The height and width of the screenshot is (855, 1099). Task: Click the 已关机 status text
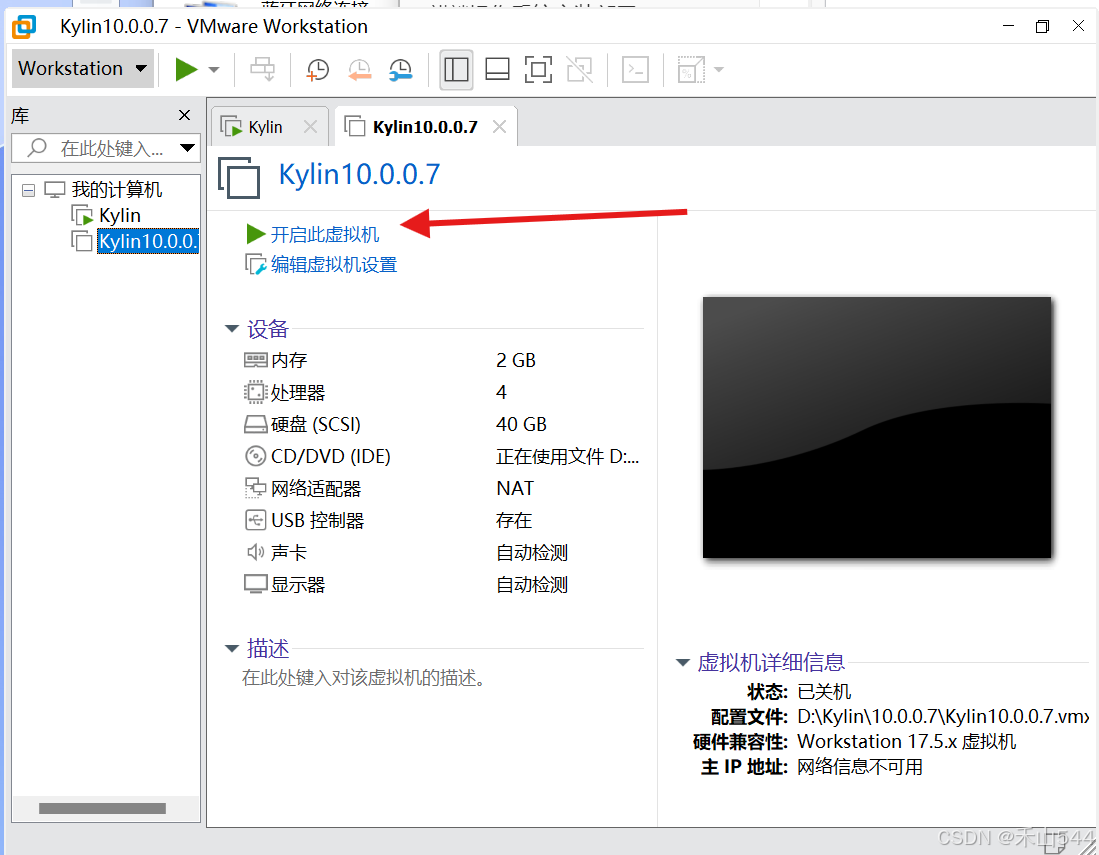click(x=824, y=692)
